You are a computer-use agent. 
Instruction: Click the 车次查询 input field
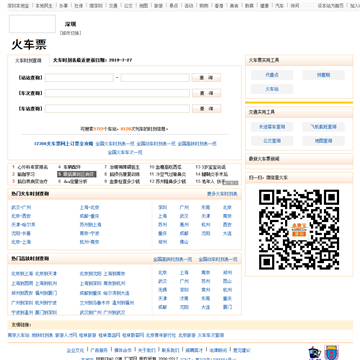pos(117,93)
